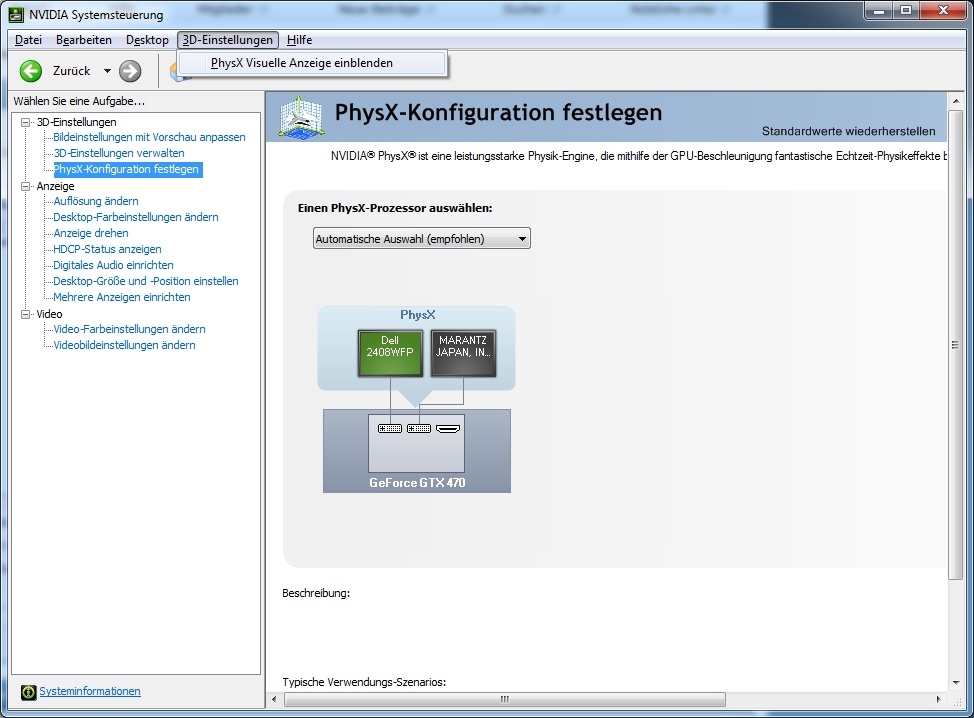Close the NVIDIA Systemsteuerung window
Image resolution: width=974 pixels, height=718 pixels.
tap(944, 11)
